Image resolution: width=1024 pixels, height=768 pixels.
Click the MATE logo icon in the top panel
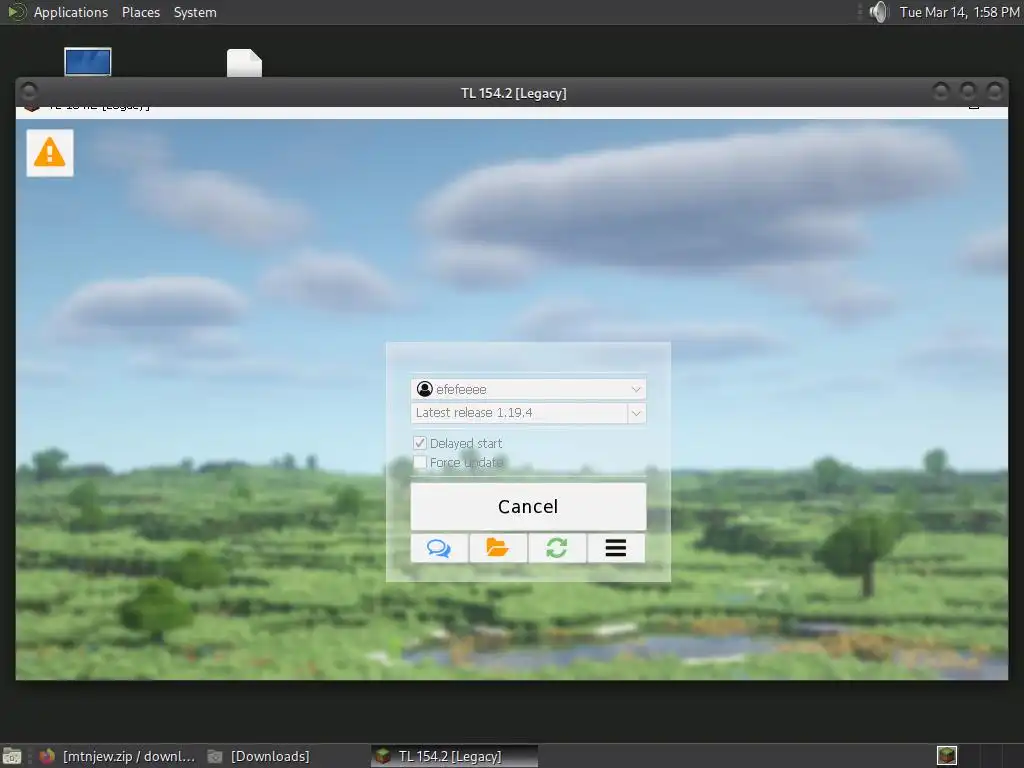16,12
